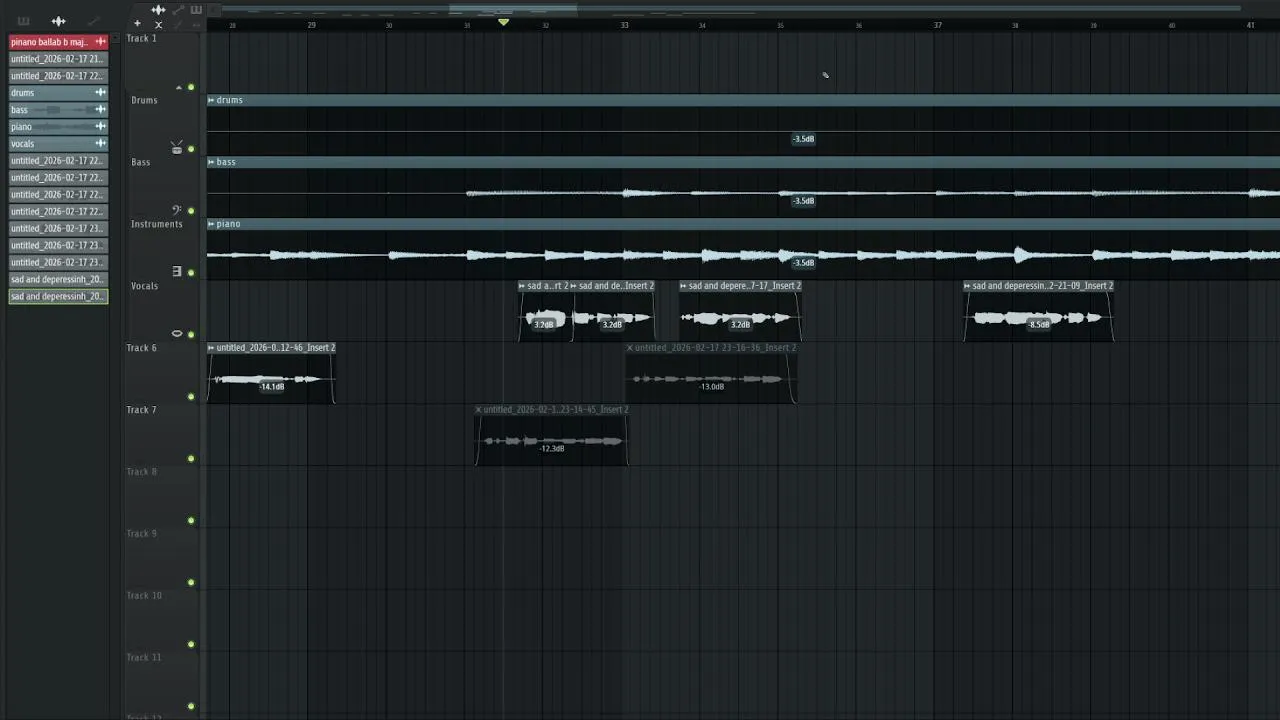
Task: Click bar 33 on the timeline ruler
Action: (624, 25)
